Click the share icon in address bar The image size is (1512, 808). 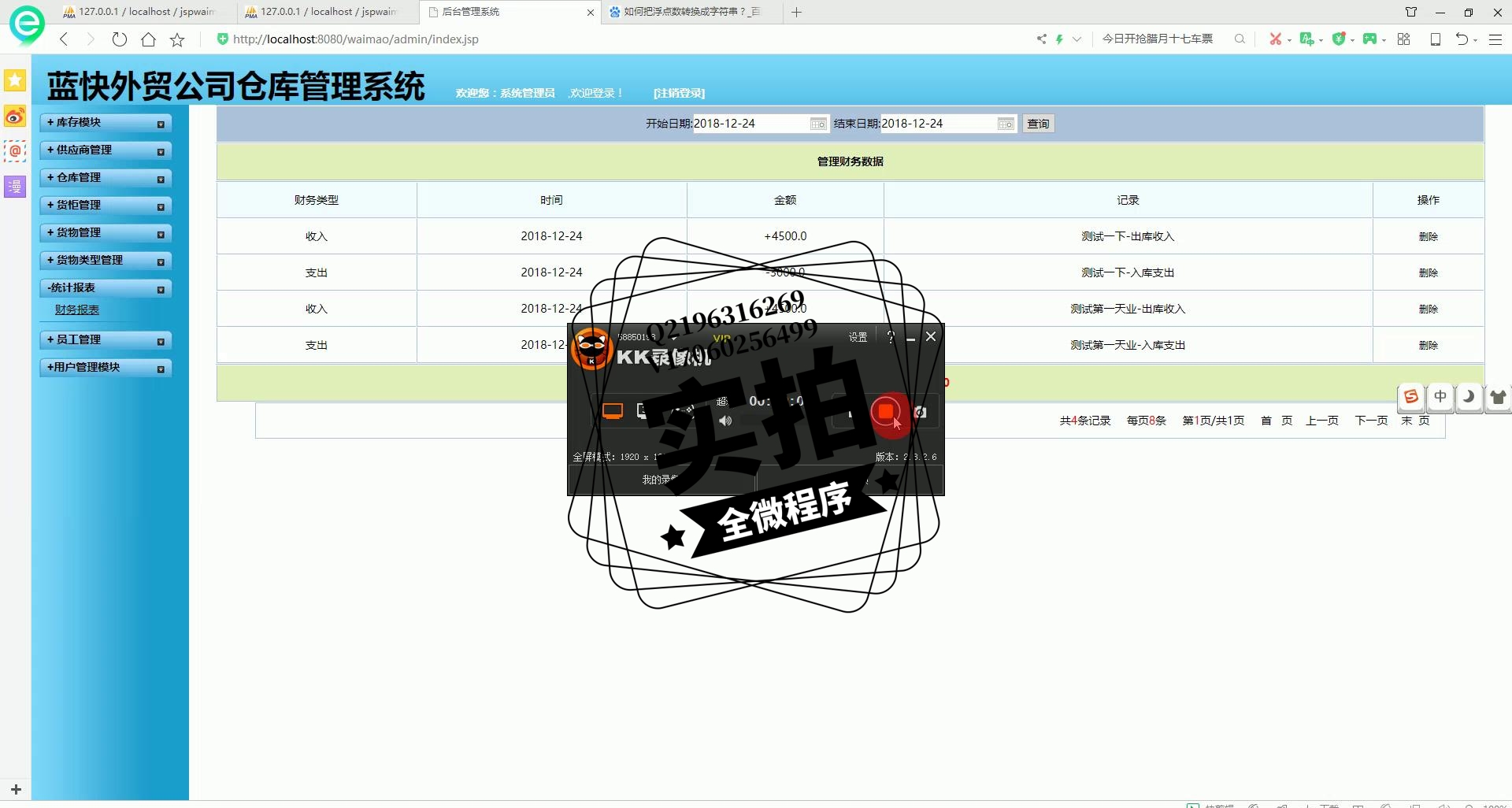(1042, 39)
